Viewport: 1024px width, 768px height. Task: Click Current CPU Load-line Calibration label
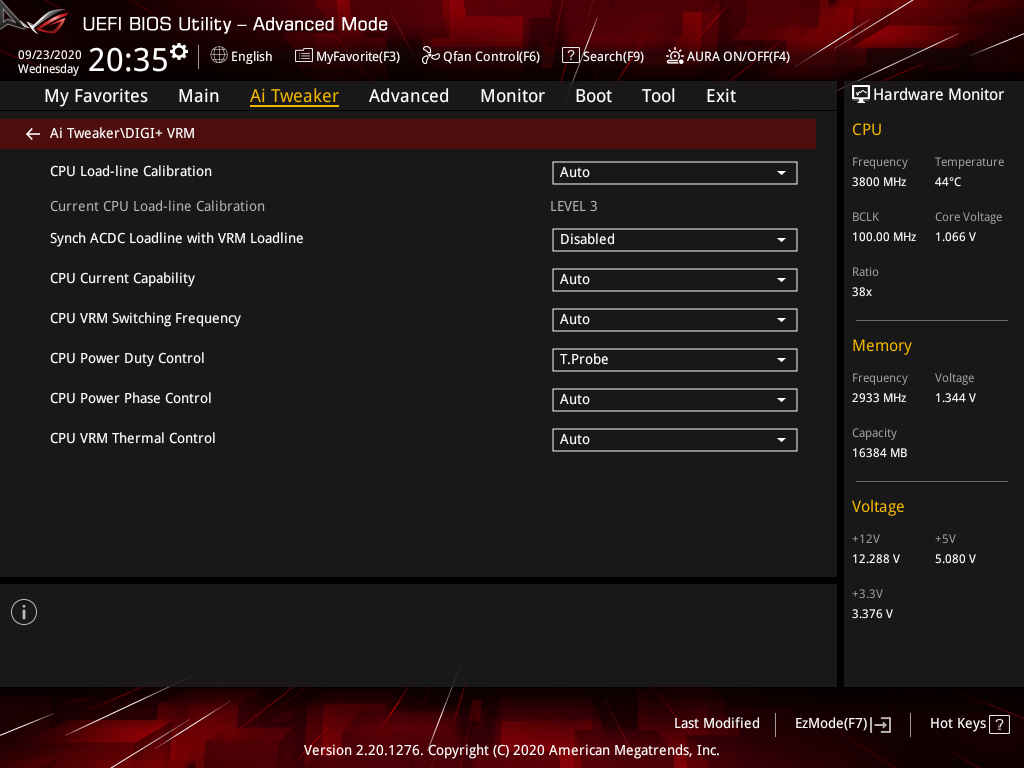(157, 206)
